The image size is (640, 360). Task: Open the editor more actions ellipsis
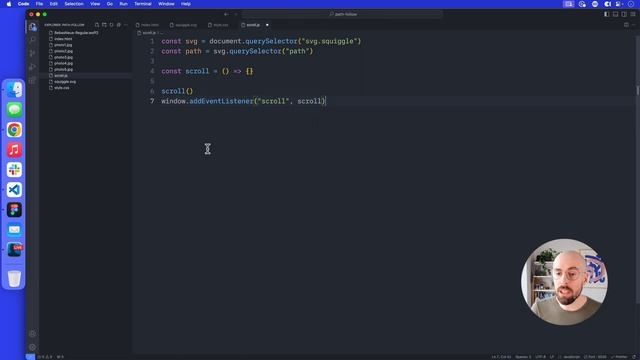click(x=634, y=25)
